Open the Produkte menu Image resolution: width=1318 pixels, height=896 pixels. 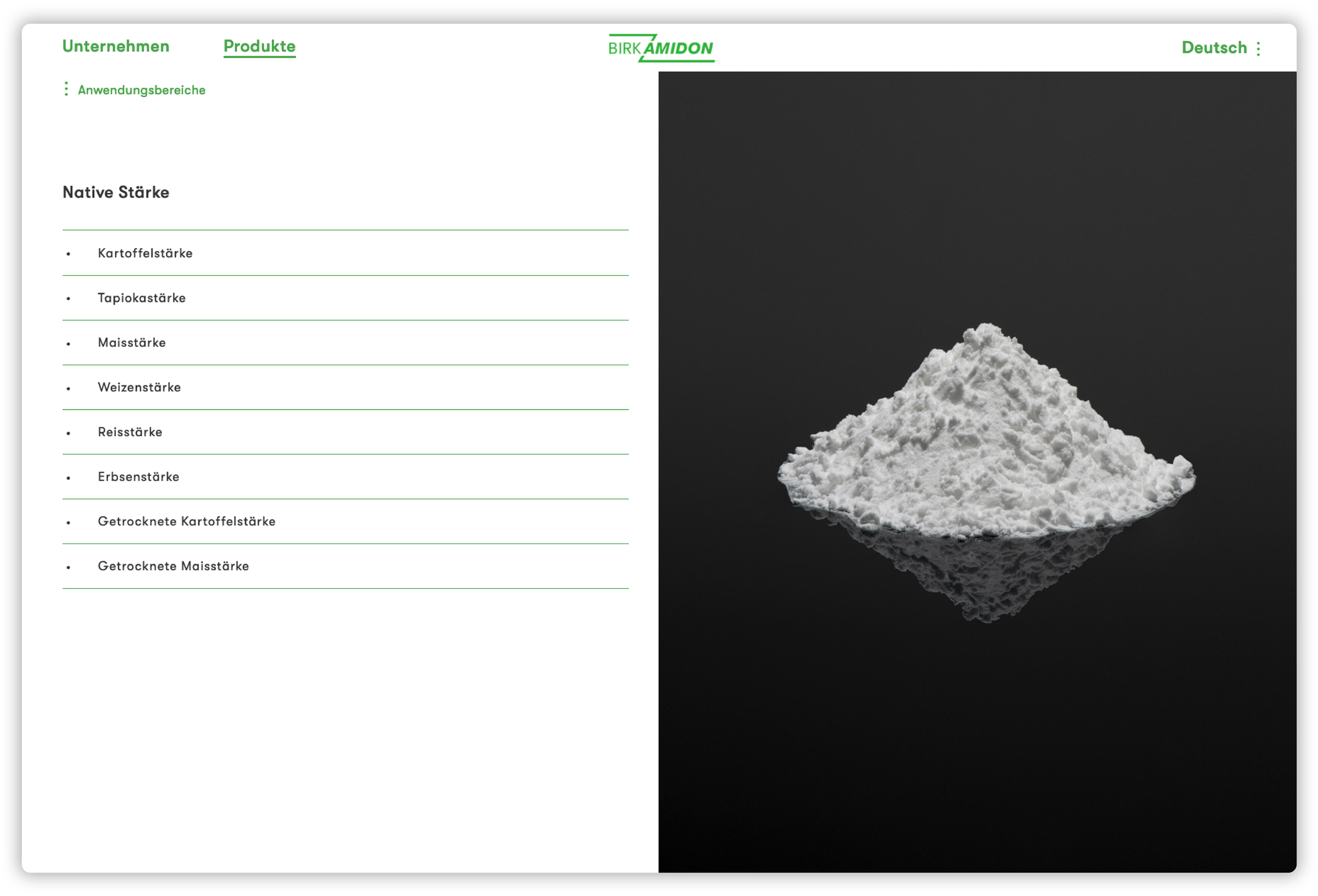(x=259, y=46)
